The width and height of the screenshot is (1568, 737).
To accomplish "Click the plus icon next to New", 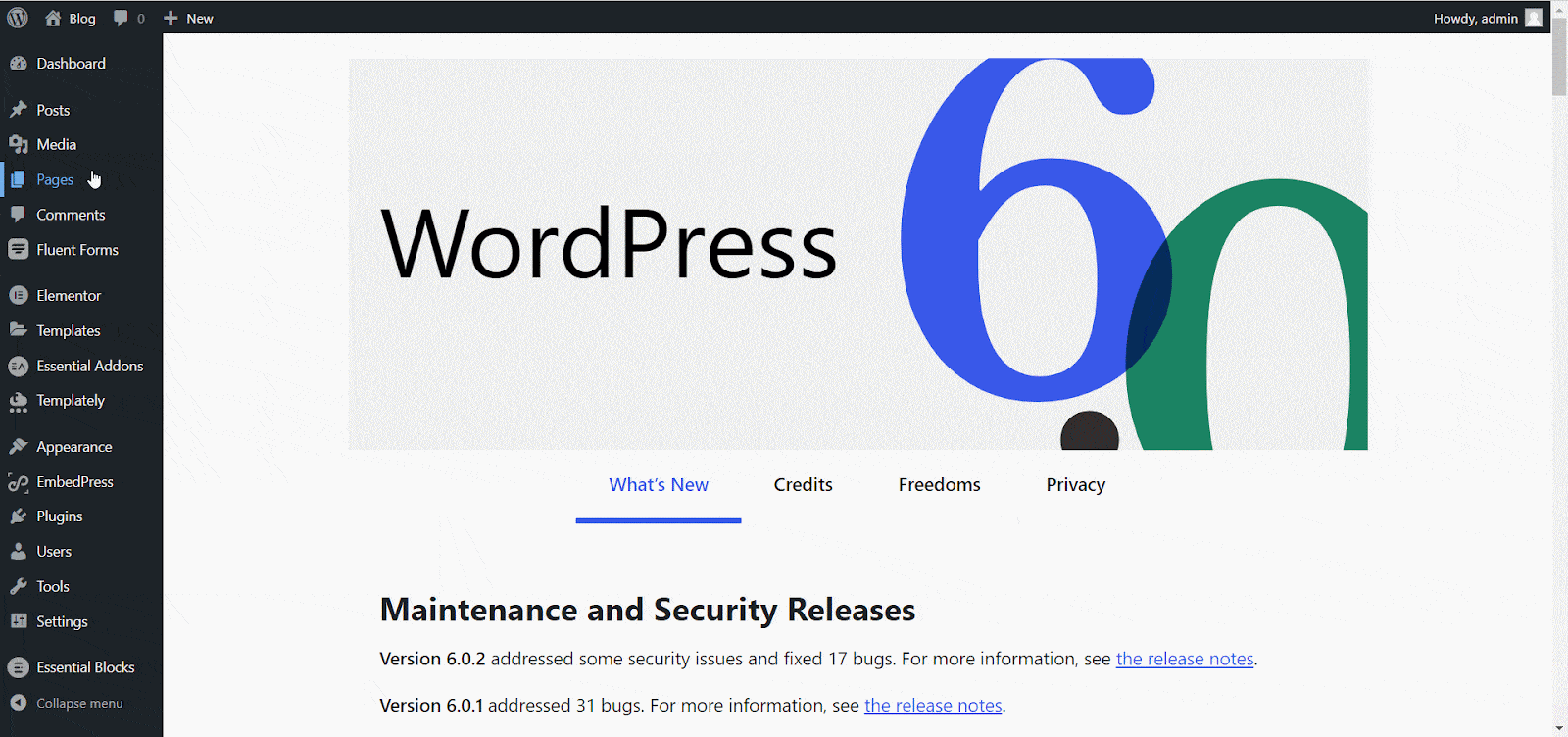I will [x=171, y=18].
